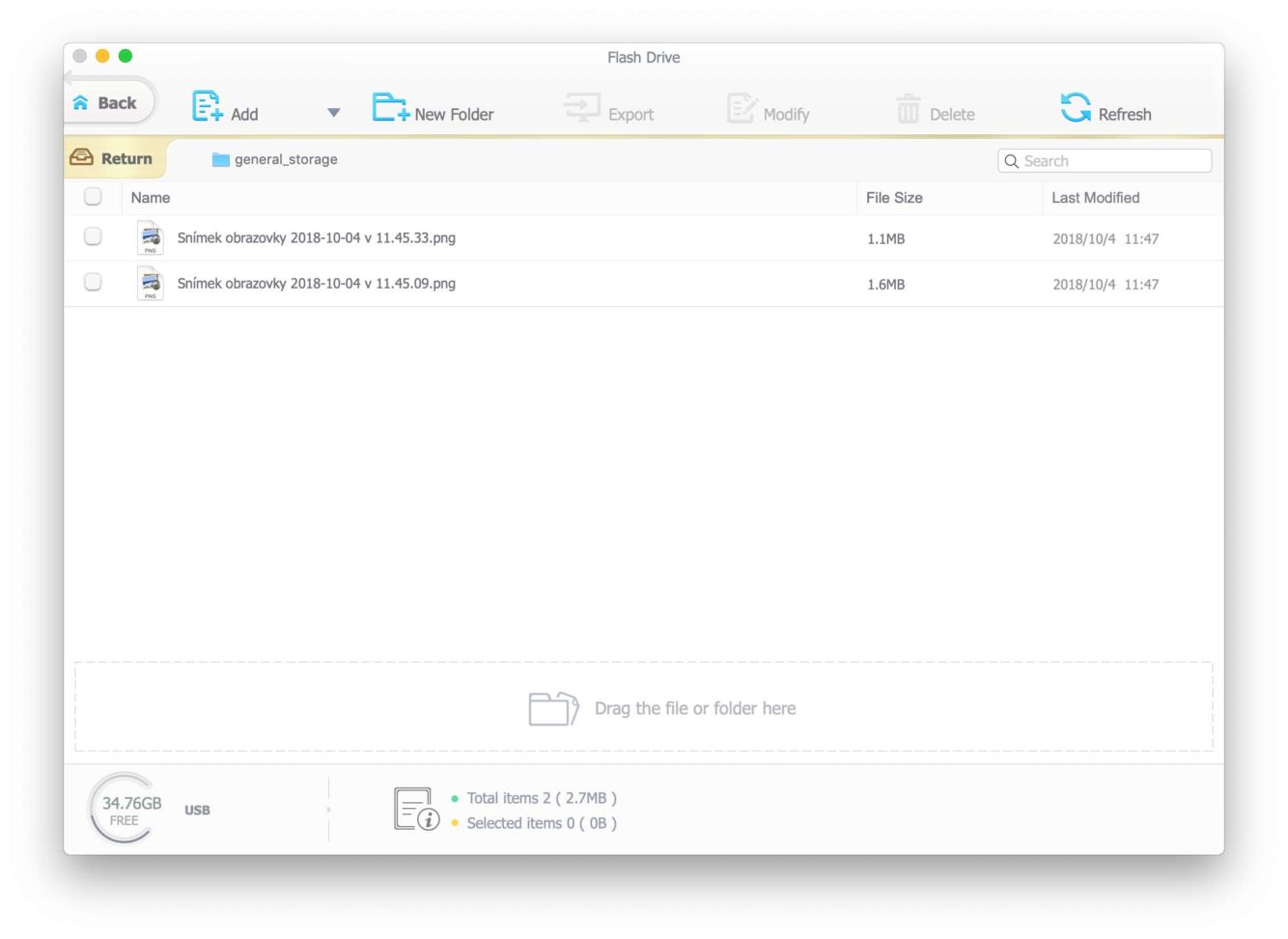Select checkbox for Snímek obrazovky 11.45.09.png

[93, 283]
